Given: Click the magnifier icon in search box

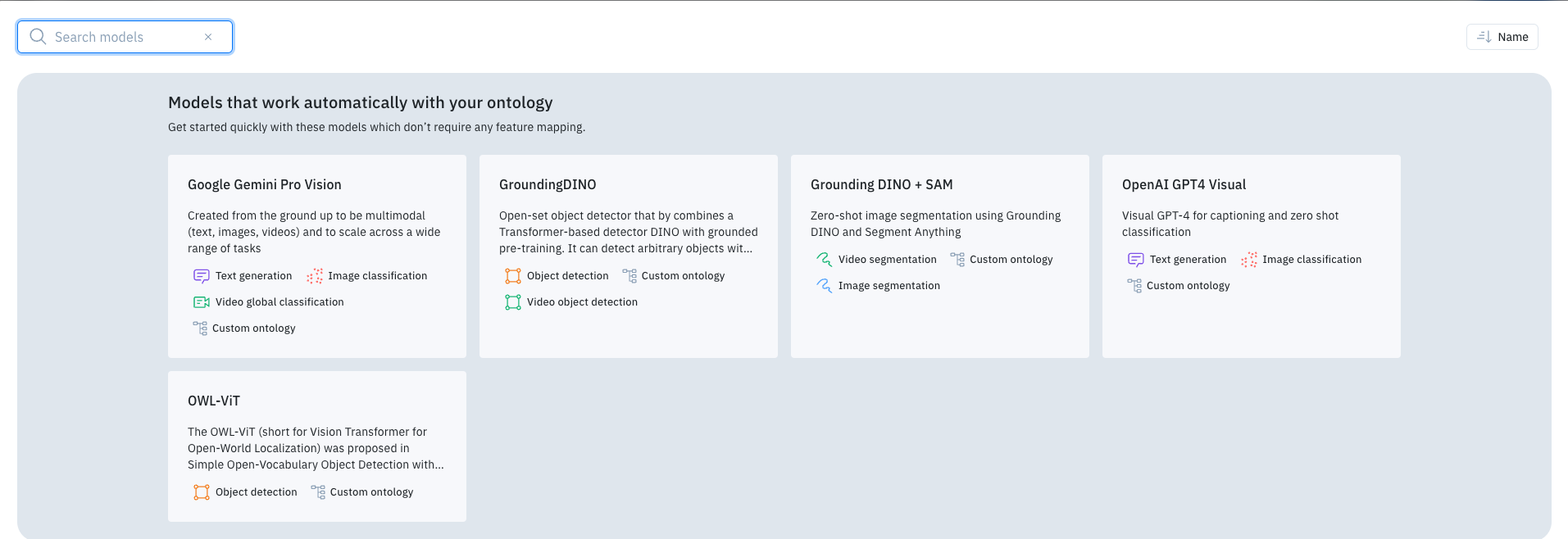Looking at the screenshot, I should [x=38, y=37].
